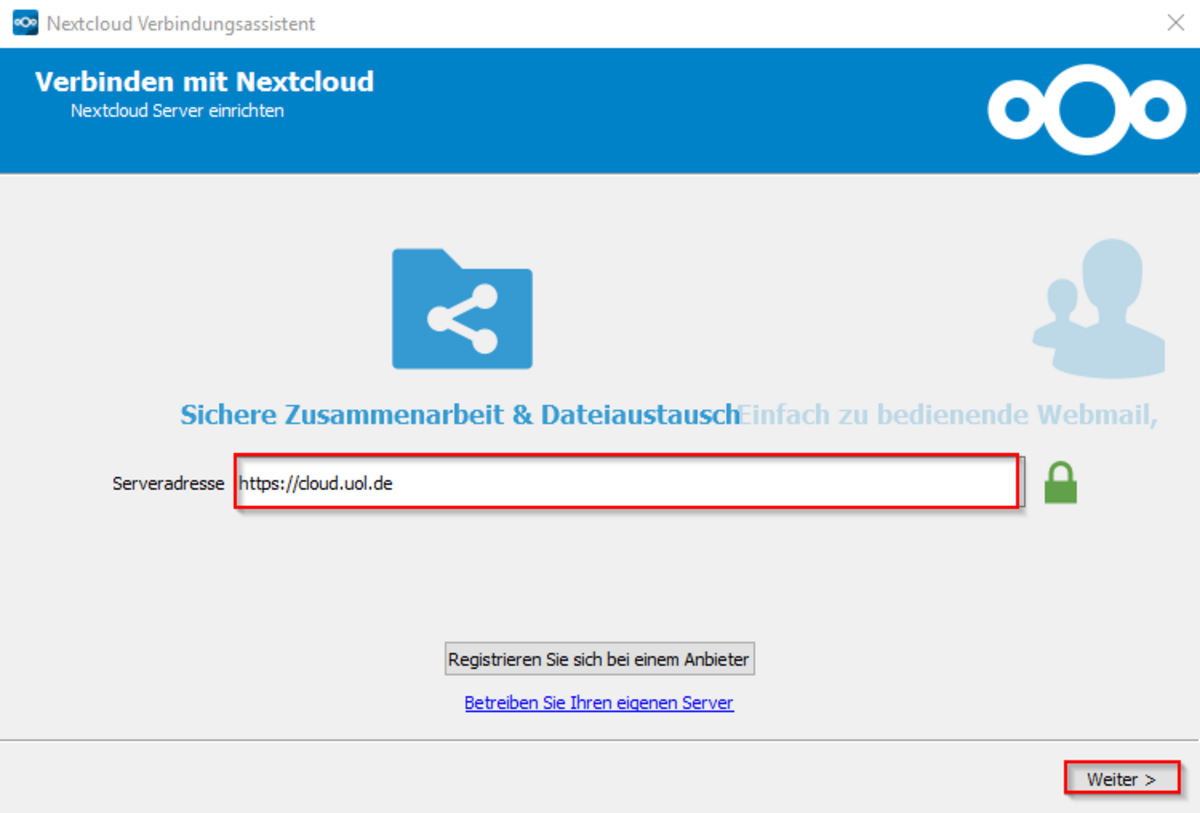Click the Weiter > button
Screen dimensions: 1200x813
1121,779
